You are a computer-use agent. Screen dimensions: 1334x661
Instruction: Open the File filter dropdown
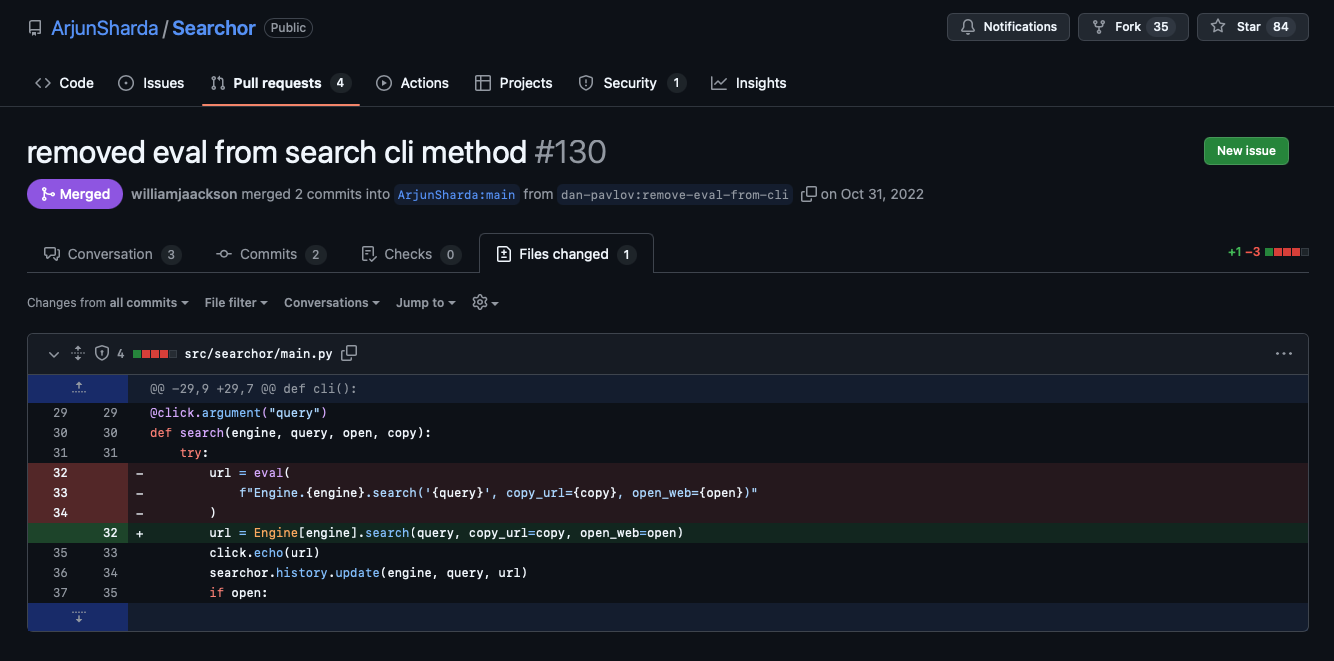pos(236,303)
